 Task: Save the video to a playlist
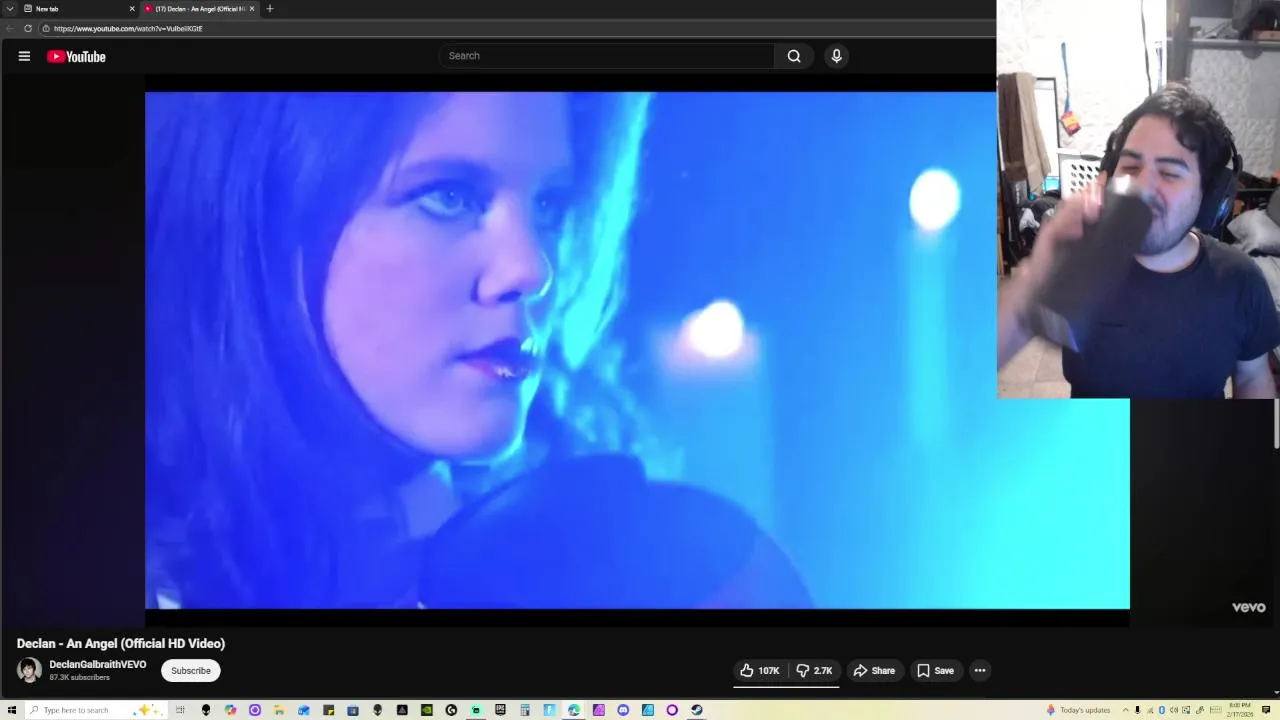(x=935, y=671)
